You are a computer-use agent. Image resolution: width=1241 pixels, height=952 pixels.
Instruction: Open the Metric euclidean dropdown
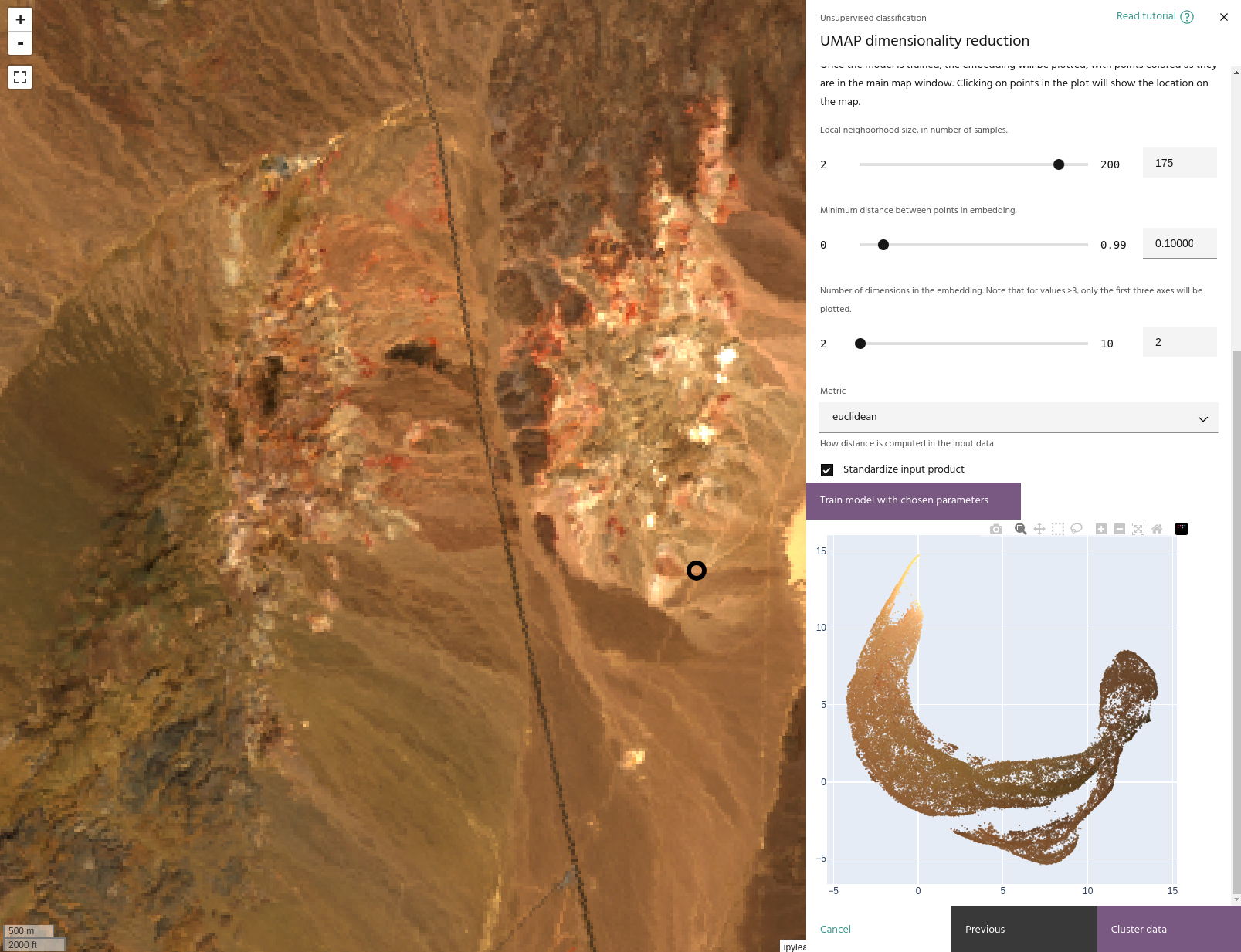tap(1018, 418)
